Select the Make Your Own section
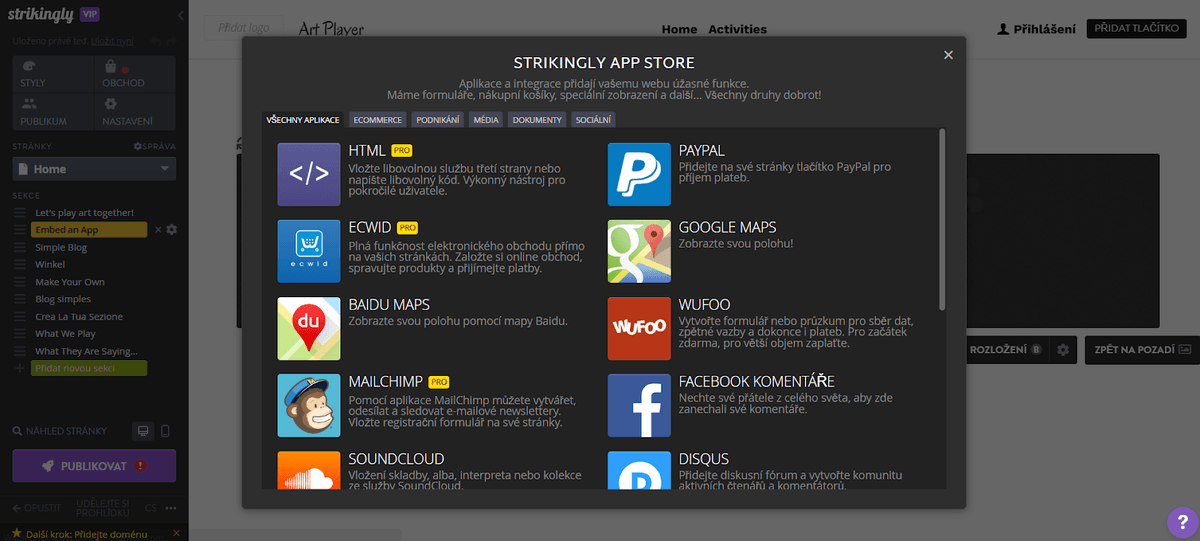Viewport: 1200px width, 541px height. [x=70, y=282]
